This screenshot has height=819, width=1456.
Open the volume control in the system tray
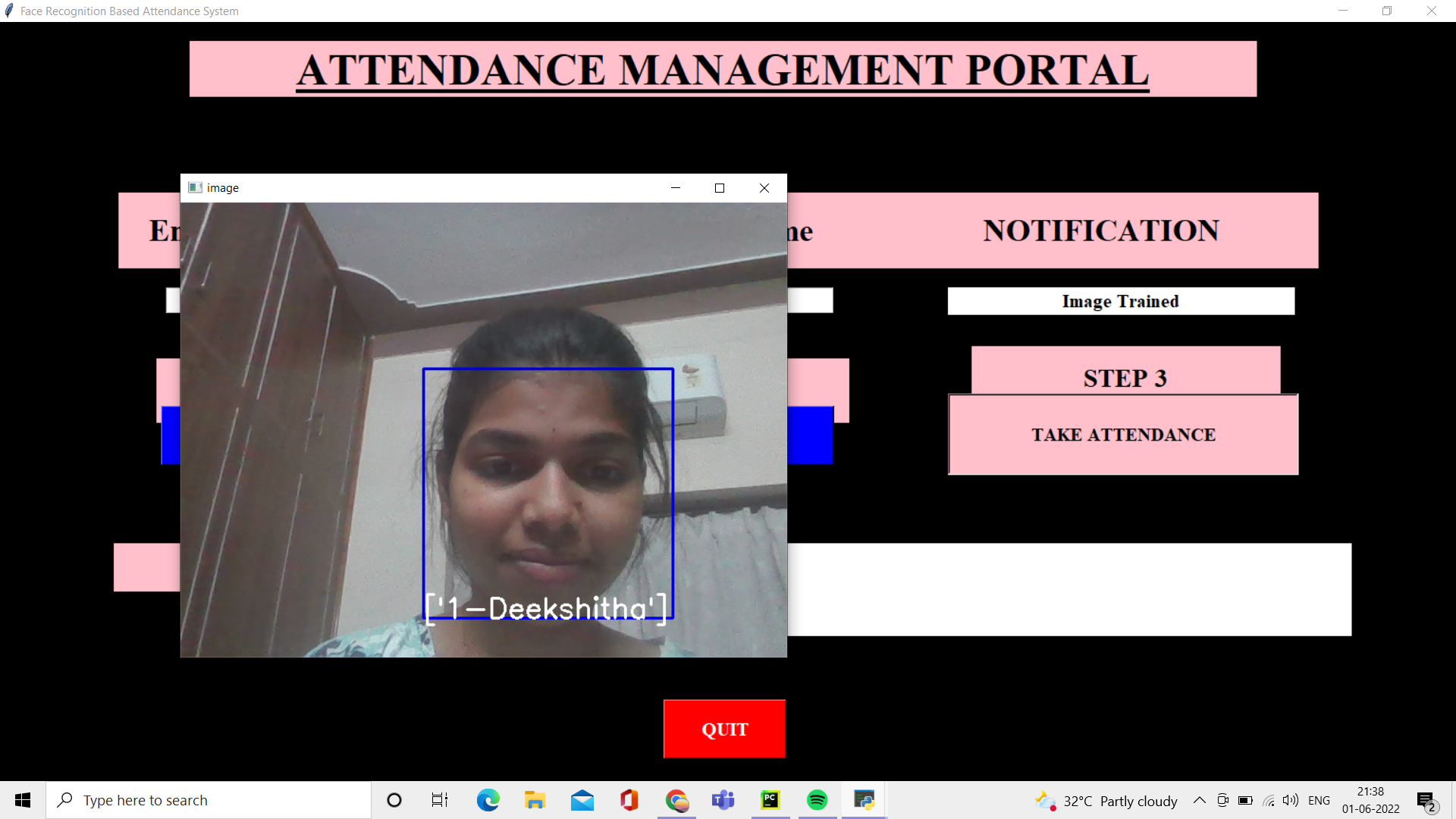[x=1291, y=800]
